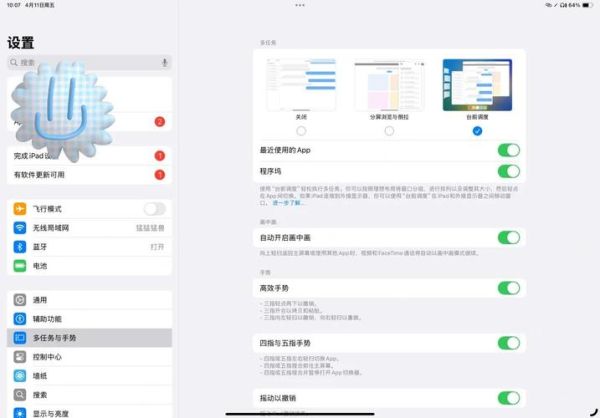Tap the 搜索 search field
The width and height of the screenshot is (600, 418).
(x=90, y=62)
